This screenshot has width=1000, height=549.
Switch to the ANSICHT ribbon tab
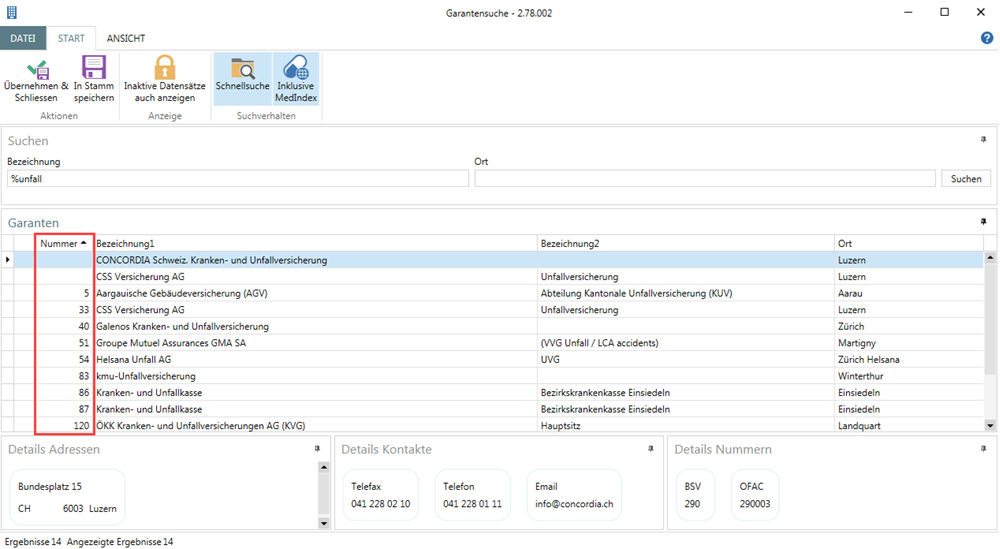click(126, 38)
